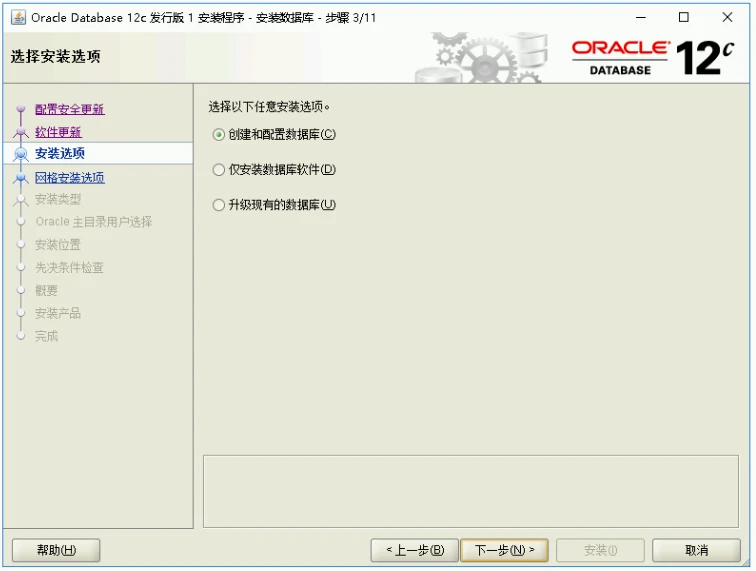The width and height of the screenshot is (756, 571).
Task: Select the 创建和配置数据库(C) radio option
Action: (274, 135)
